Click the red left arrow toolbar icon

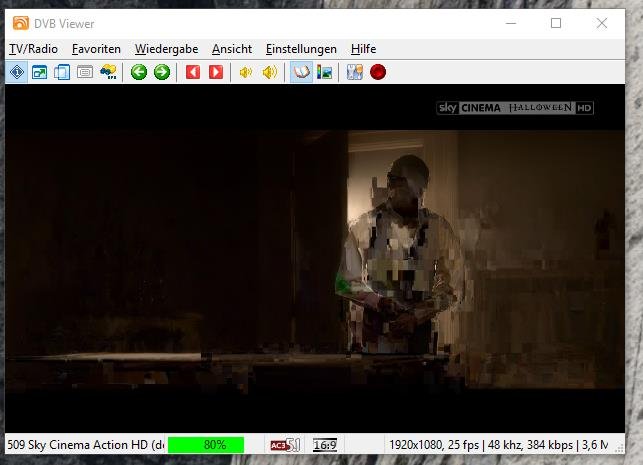click(x=193, y=72)
